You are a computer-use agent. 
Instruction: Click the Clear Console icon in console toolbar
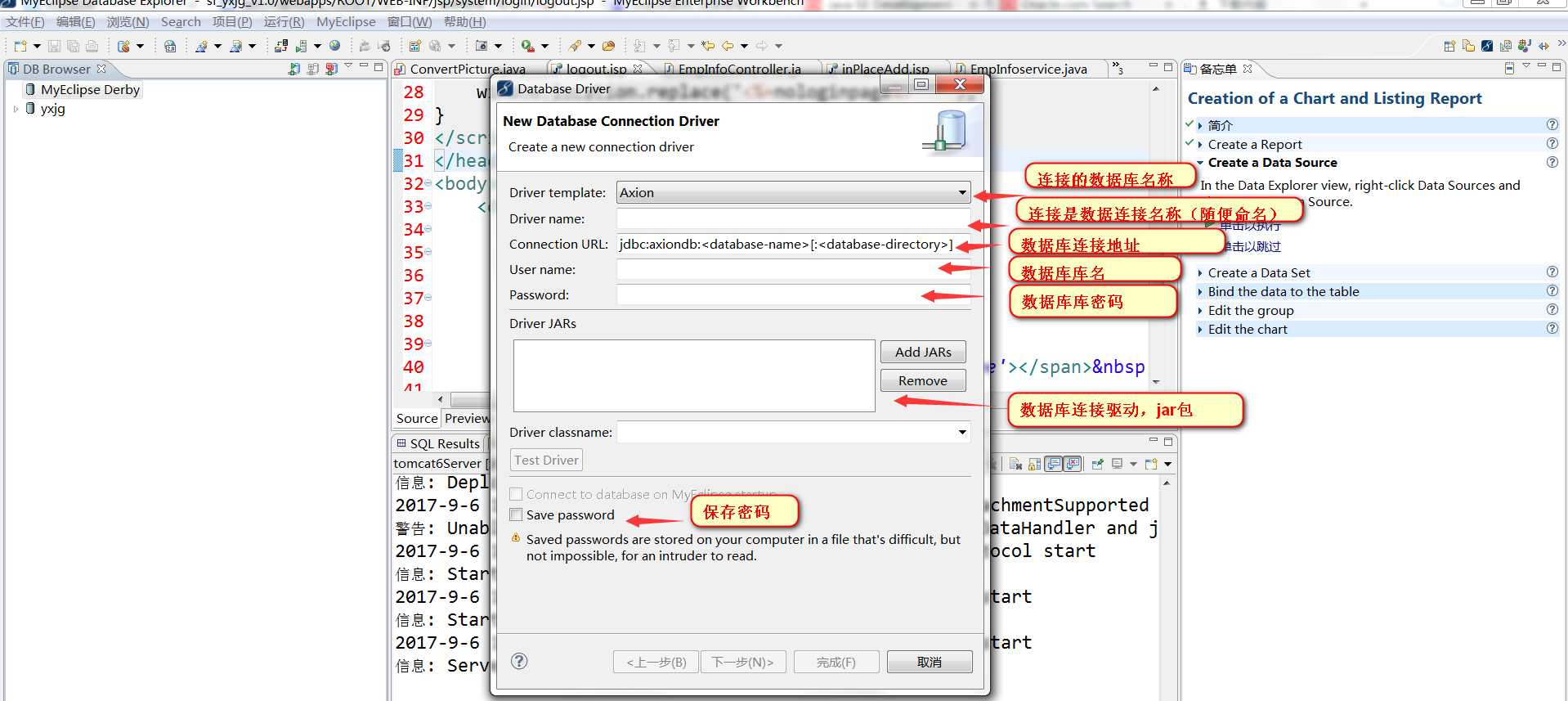(x=1015, y=464)
